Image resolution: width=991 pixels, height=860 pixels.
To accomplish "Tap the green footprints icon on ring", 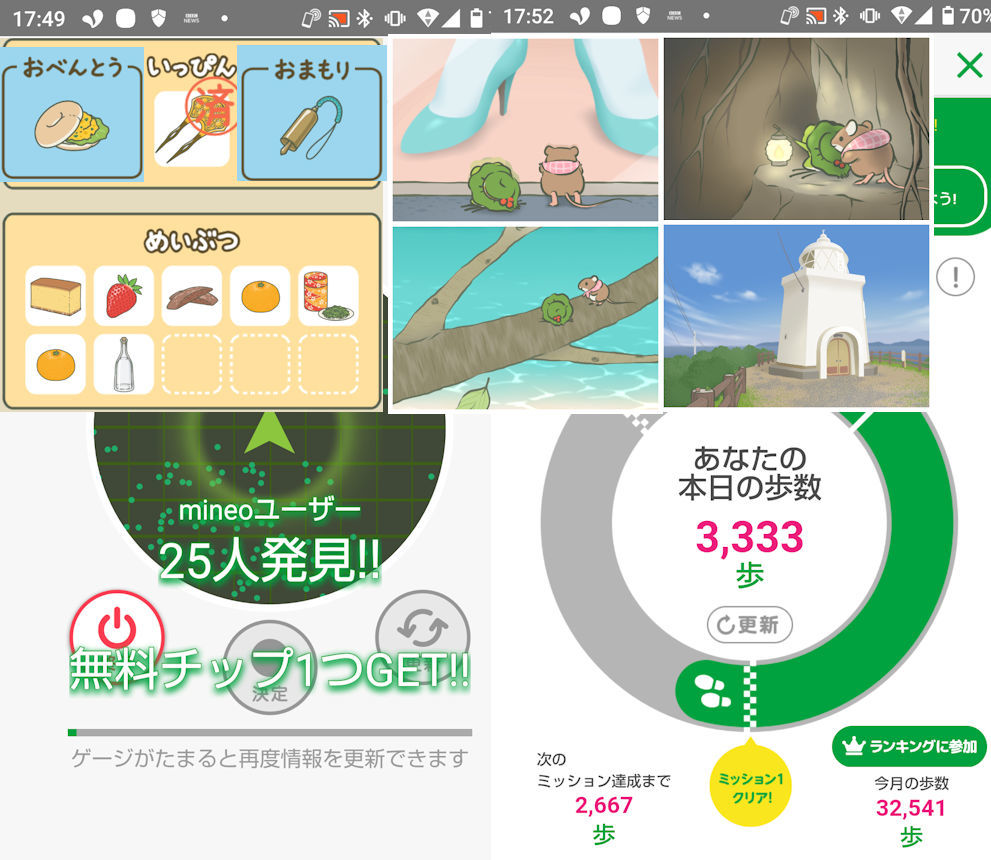I will (x=712, y=691).
